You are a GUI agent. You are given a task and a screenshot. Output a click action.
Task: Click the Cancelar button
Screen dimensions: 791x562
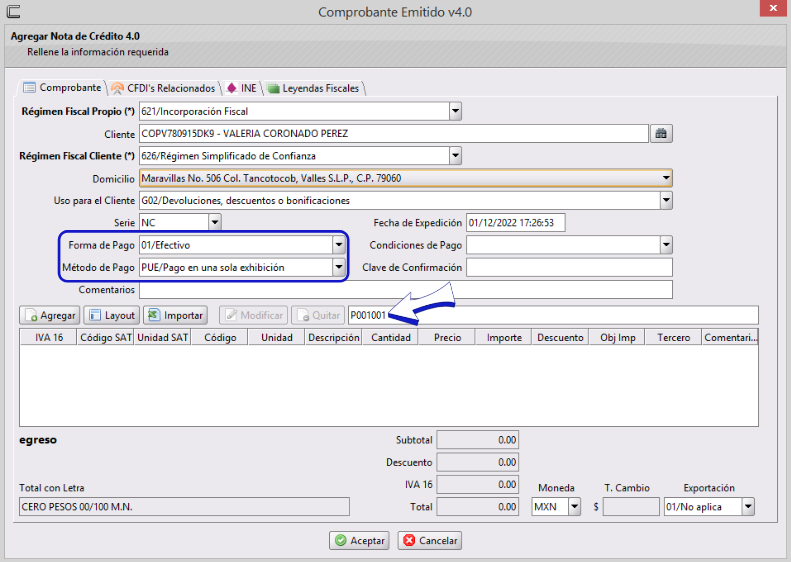coord(430,540)
